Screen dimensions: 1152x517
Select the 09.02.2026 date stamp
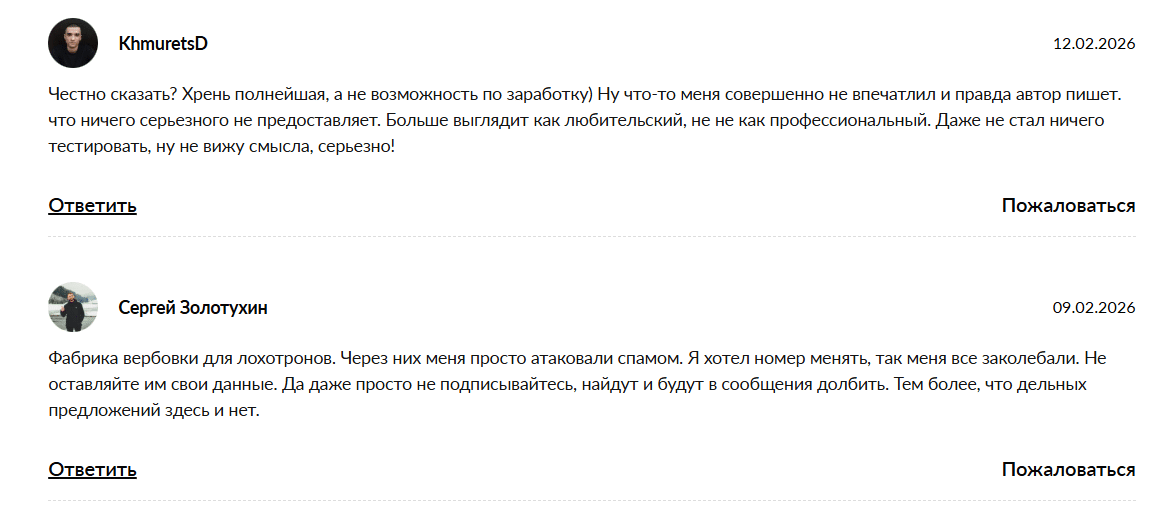point(1094,308)
